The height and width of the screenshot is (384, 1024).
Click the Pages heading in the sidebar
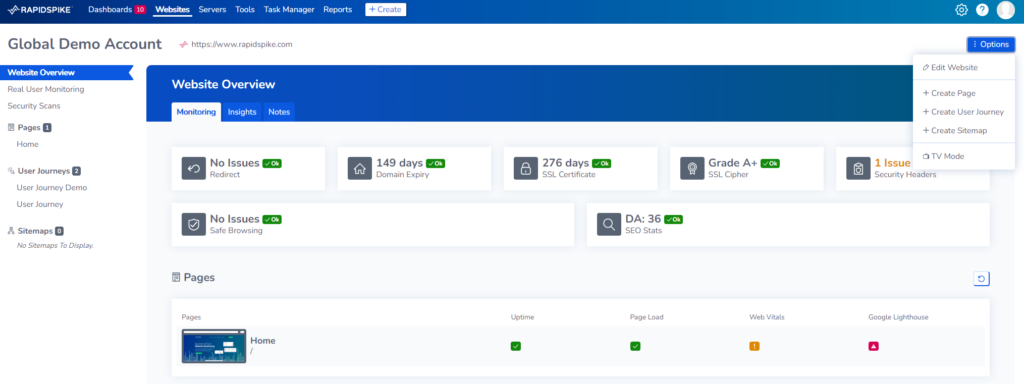(29, 127)
